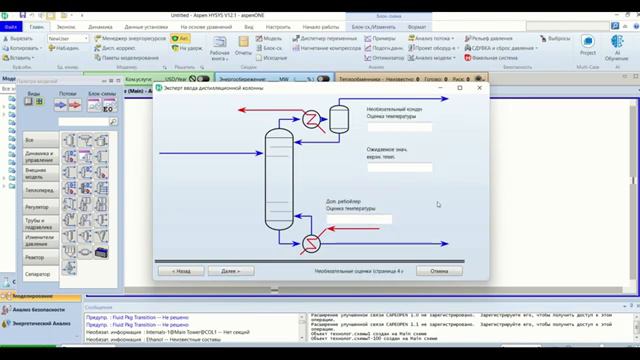Toggle the Энергосбережение switch
640x360 pixels.
[x=323, y=78]
